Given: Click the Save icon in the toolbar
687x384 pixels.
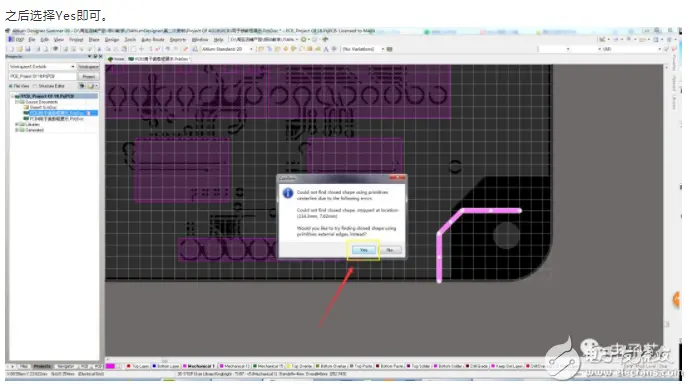Looking at the screenshot, I should (x=28, y=49).
